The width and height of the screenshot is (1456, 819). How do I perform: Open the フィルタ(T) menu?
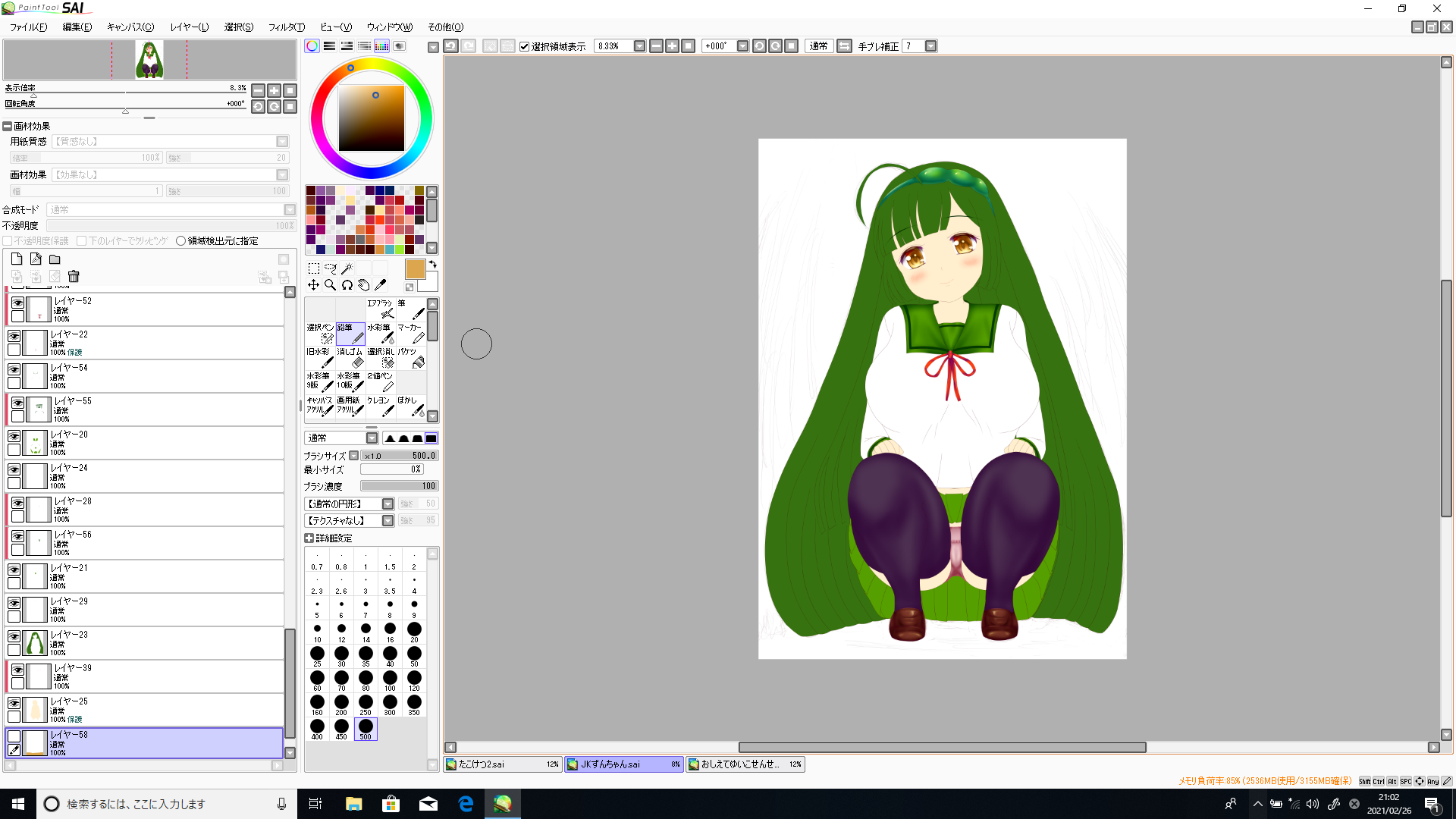click(287, 27)
